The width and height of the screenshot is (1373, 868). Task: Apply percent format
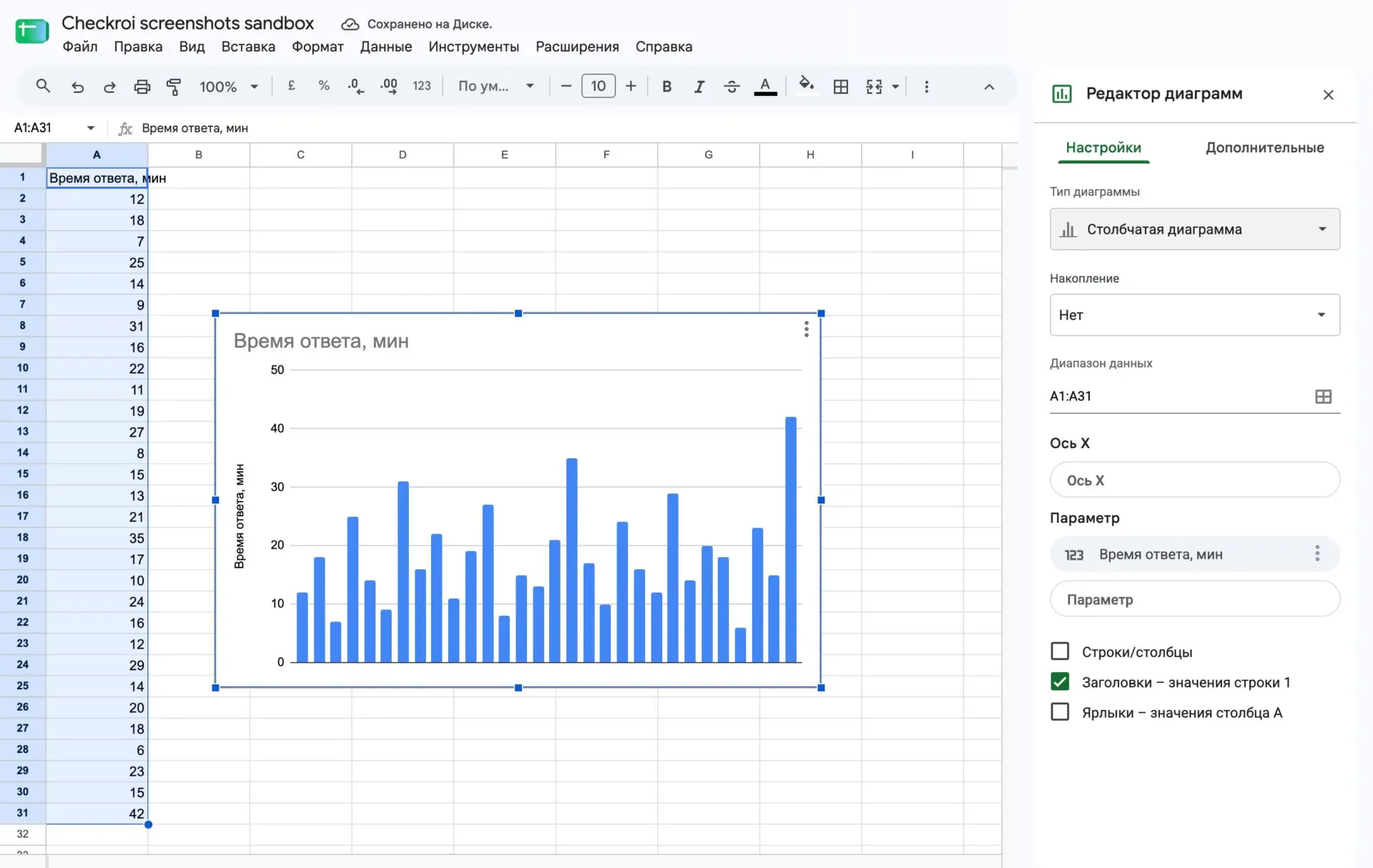[324, 86]
